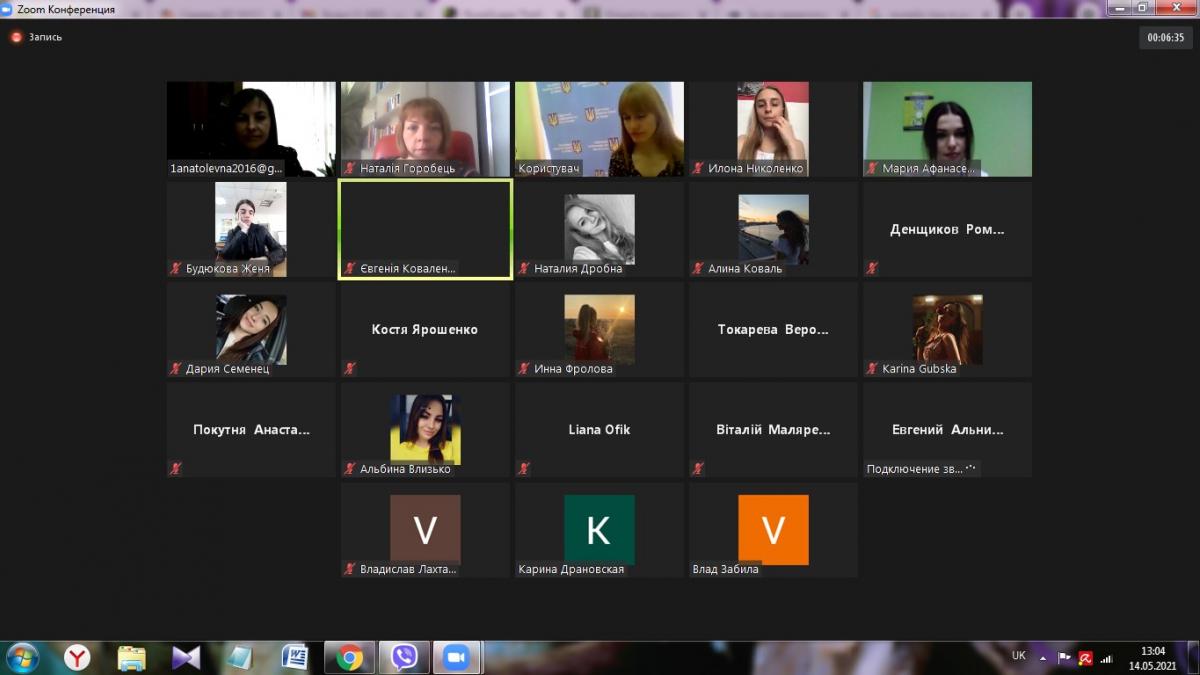Image resolution: width=1200 pixels, height=675 pixels.
Task: Click the Windows Start button
Action: (x=22, y=657)
